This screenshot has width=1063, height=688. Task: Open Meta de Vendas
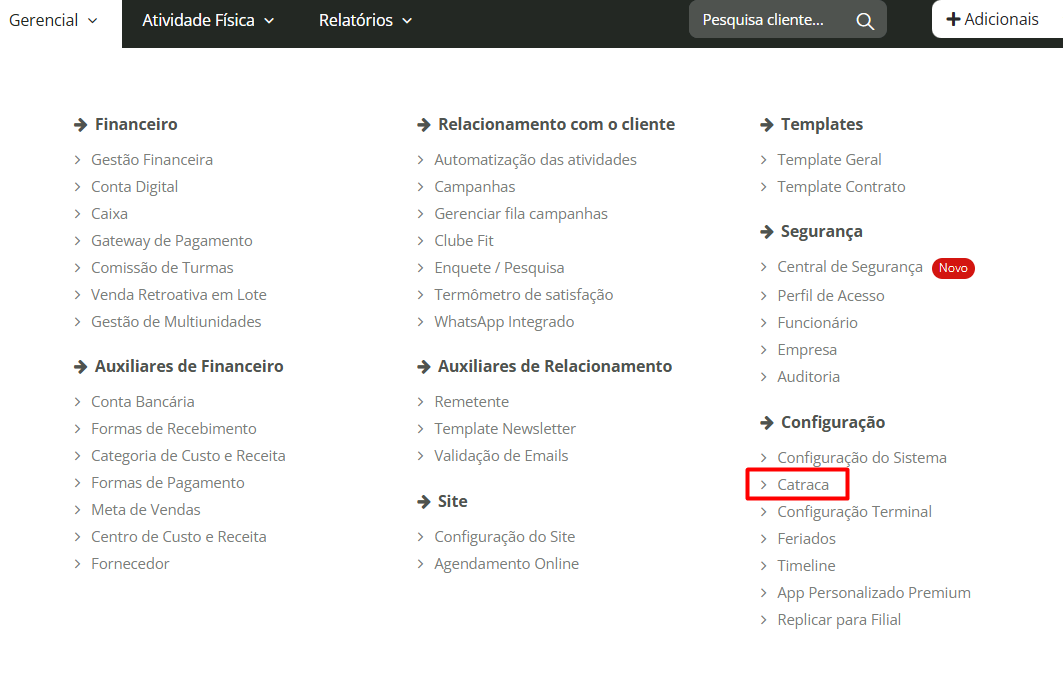pyautogui.click(x=146, y=510)
